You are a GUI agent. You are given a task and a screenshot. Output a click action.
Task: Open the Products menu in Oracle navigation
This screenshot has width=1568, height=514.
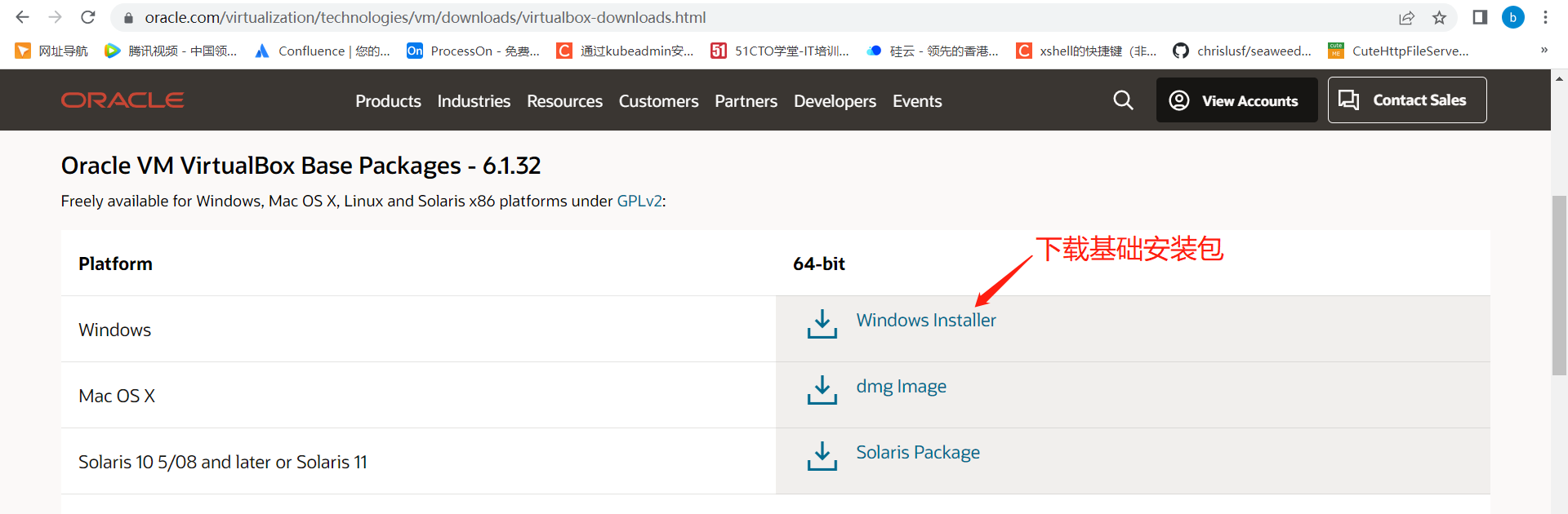tap(388, 101)
